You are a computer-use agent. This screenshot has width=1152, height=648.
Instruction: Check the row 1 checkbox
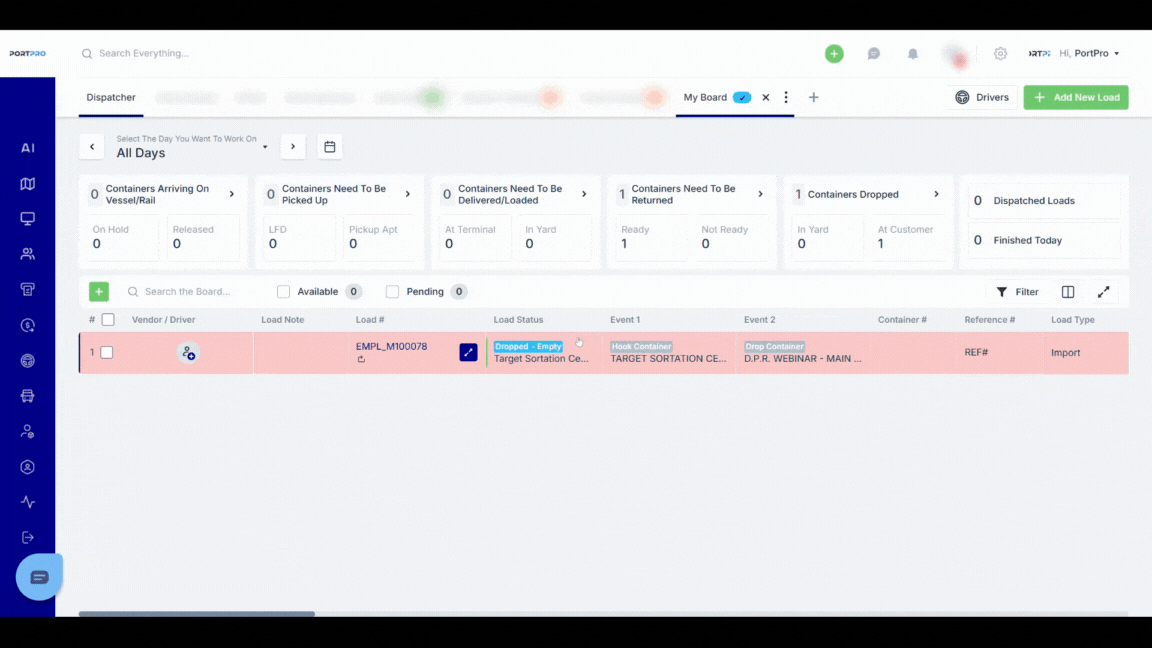[x=107, y=353]
